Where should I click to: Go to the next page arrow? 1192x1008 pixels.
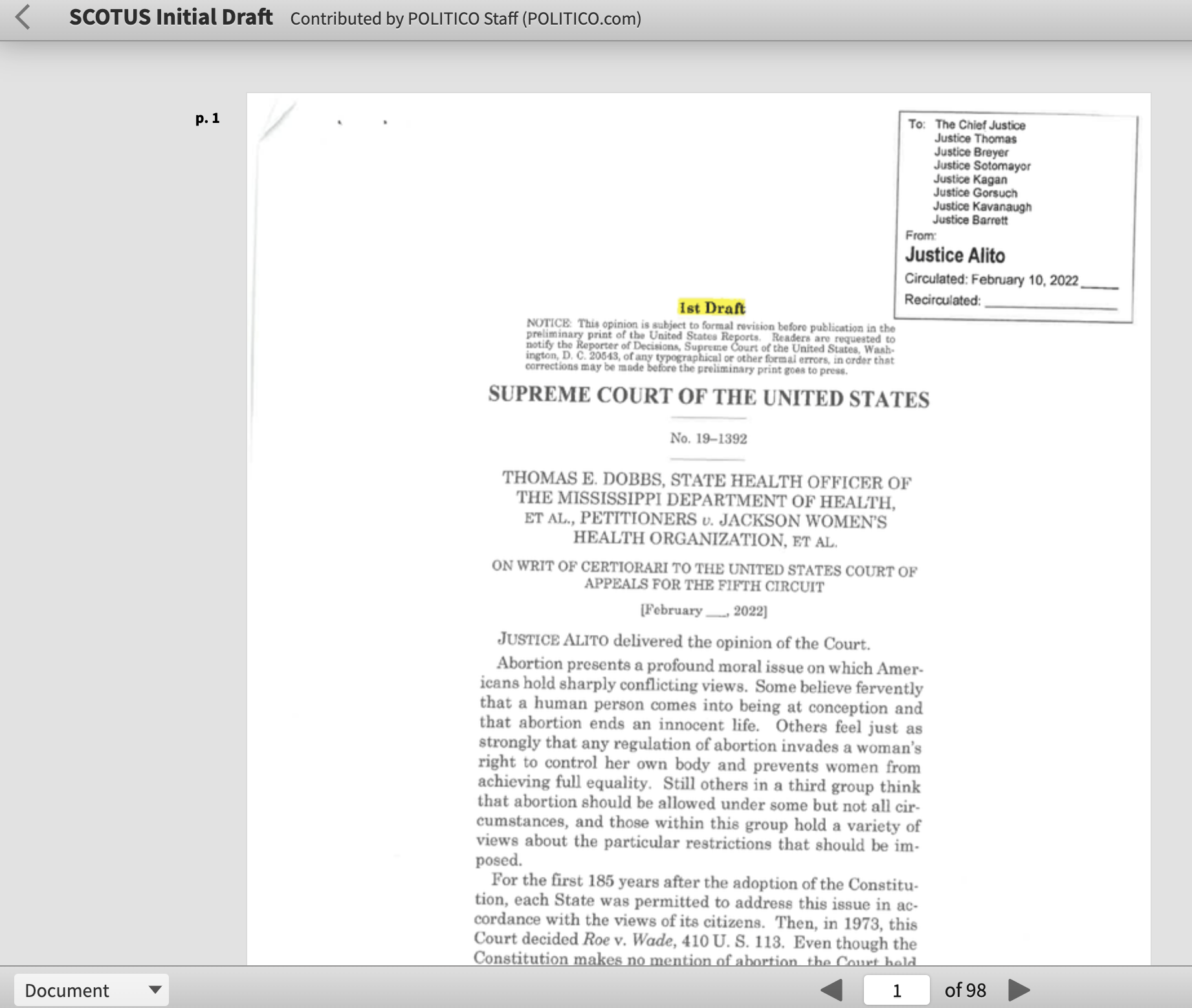[x=1019, y=990]
